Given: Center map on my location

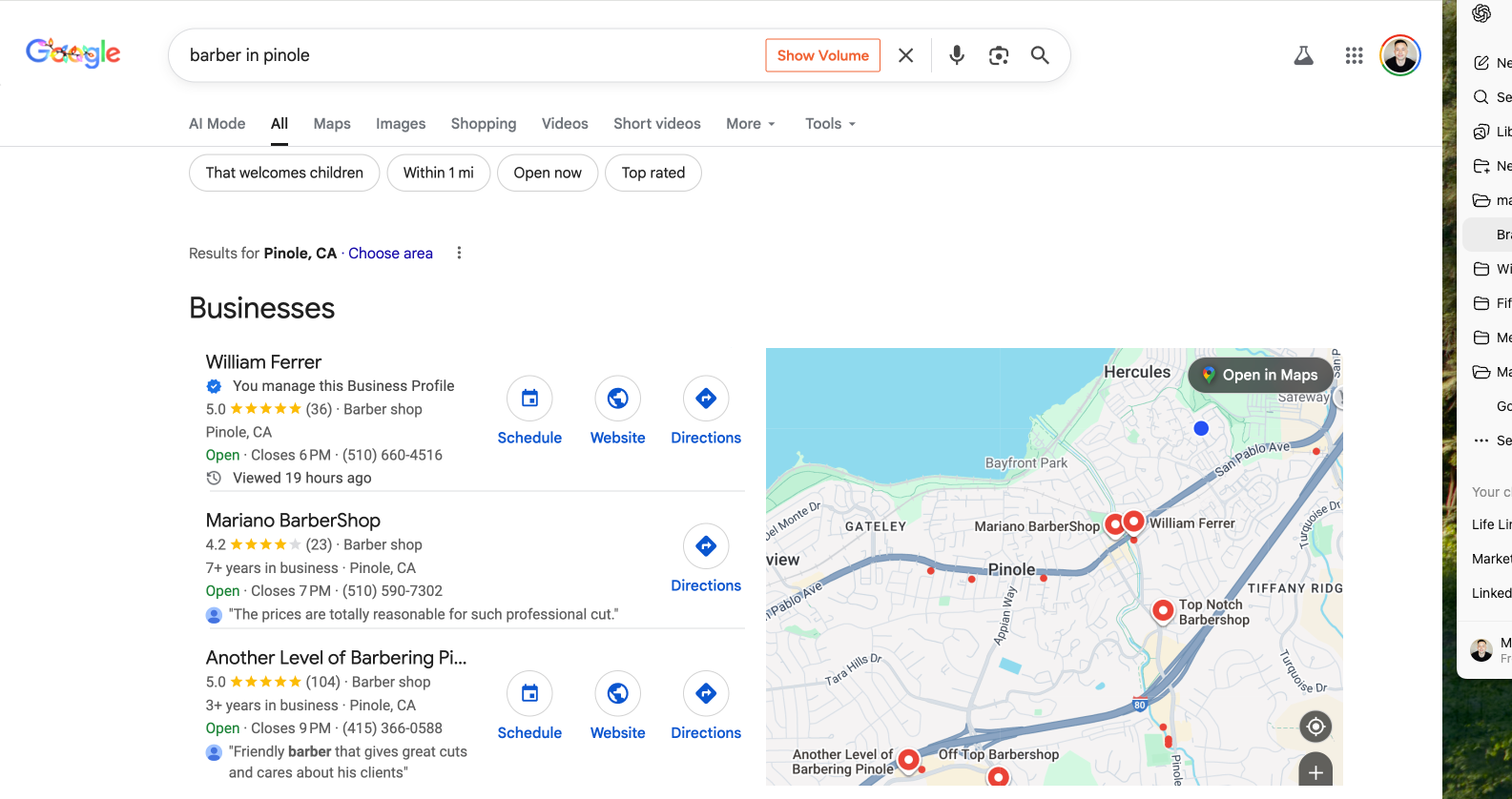Looking at the screenshot, I should pyautogui.click(x=1315, y=727).
